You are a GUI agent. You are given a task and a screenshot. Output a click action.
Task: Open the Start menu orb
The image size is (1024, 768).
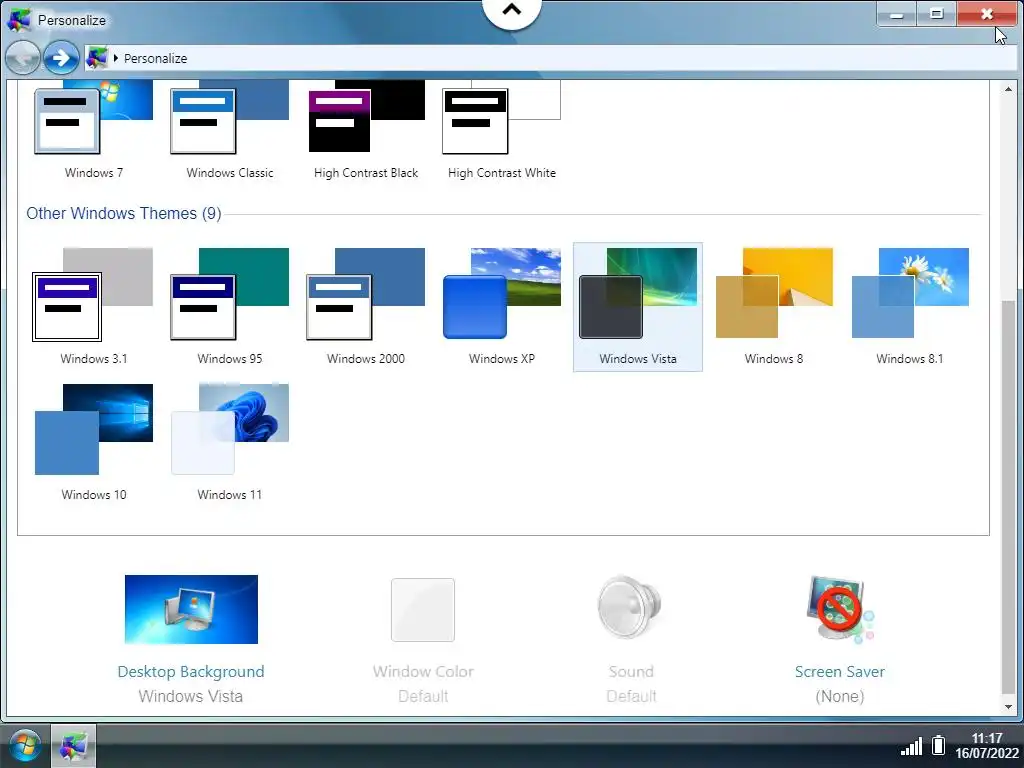(x=25, y=745)
